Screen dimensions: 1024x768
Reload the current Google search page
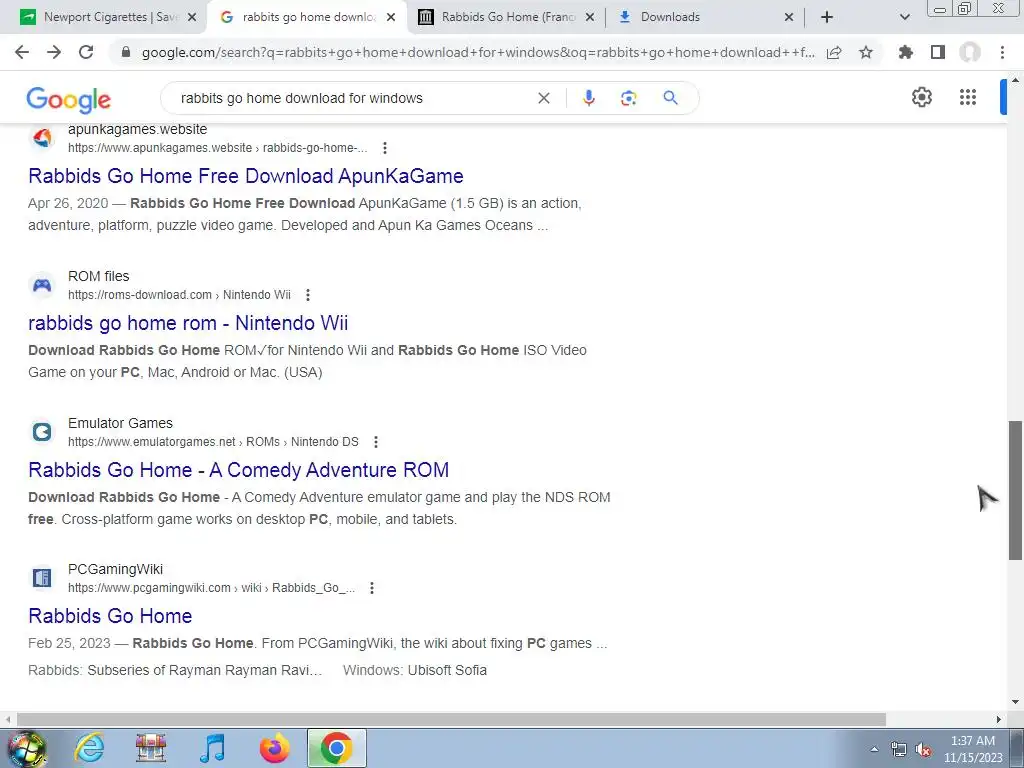86,52
